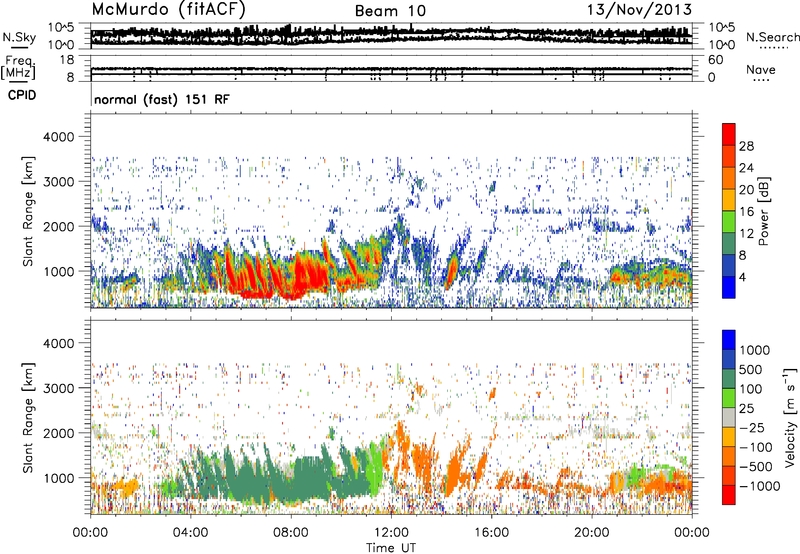Click the 'Power [dB]' colorbar label
The width and height of the screenshot is (800, 554).
pyautogui.click(x=763, y=211)
